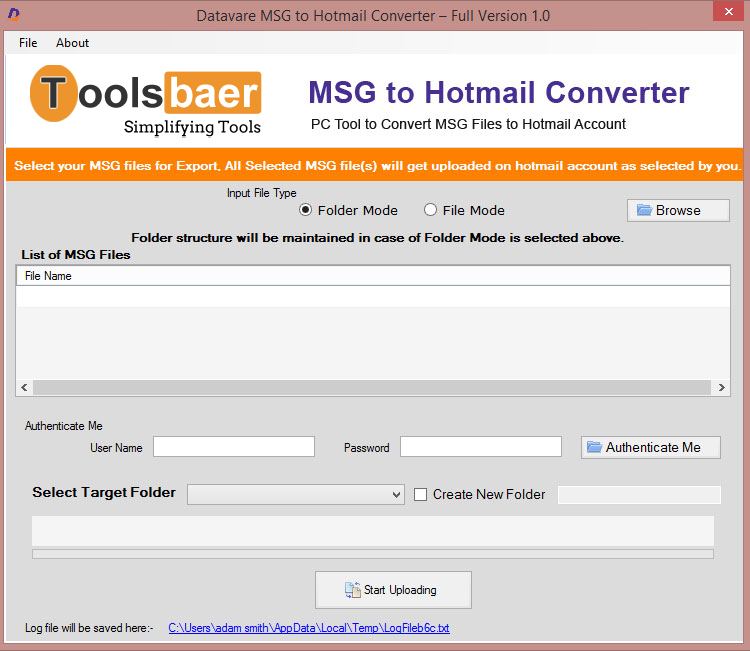
Task: Click the Datavare app icon in the title bar
Action: [14, 15]
